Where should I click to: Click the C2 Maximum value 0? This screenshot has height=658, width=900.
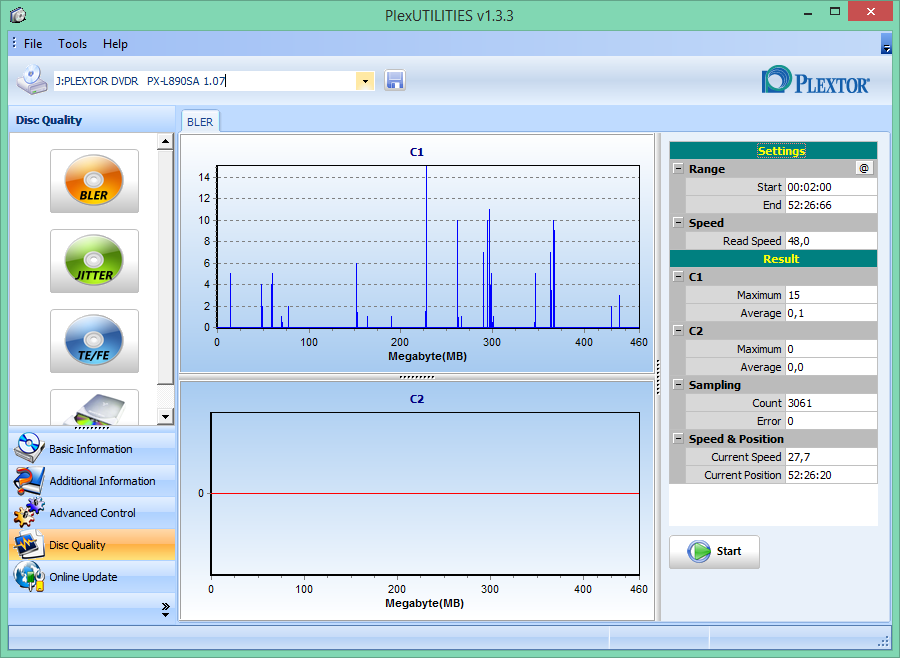tap(831, 349)
